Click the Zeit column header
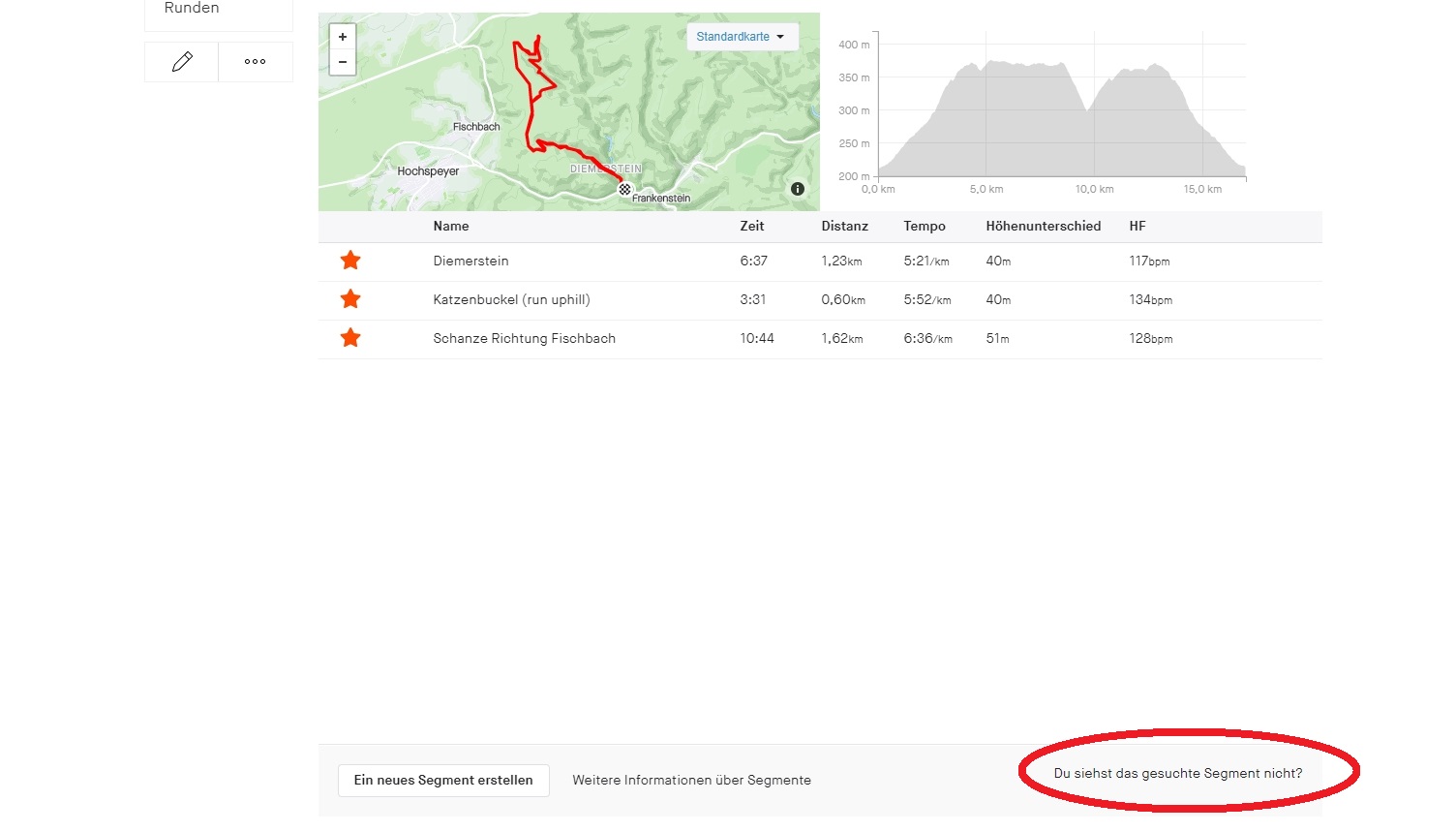 [752, 227]
